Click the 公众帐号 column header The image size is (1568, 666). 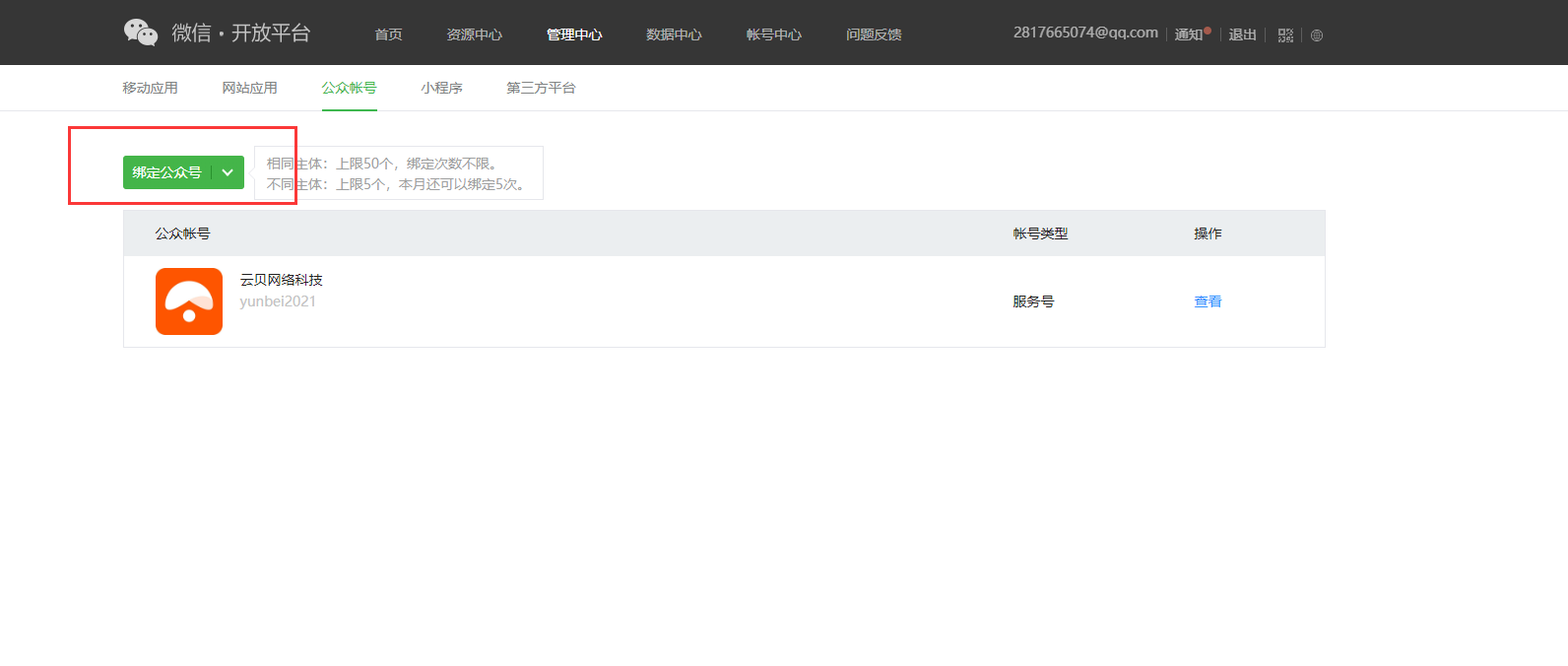click(182, 233)
